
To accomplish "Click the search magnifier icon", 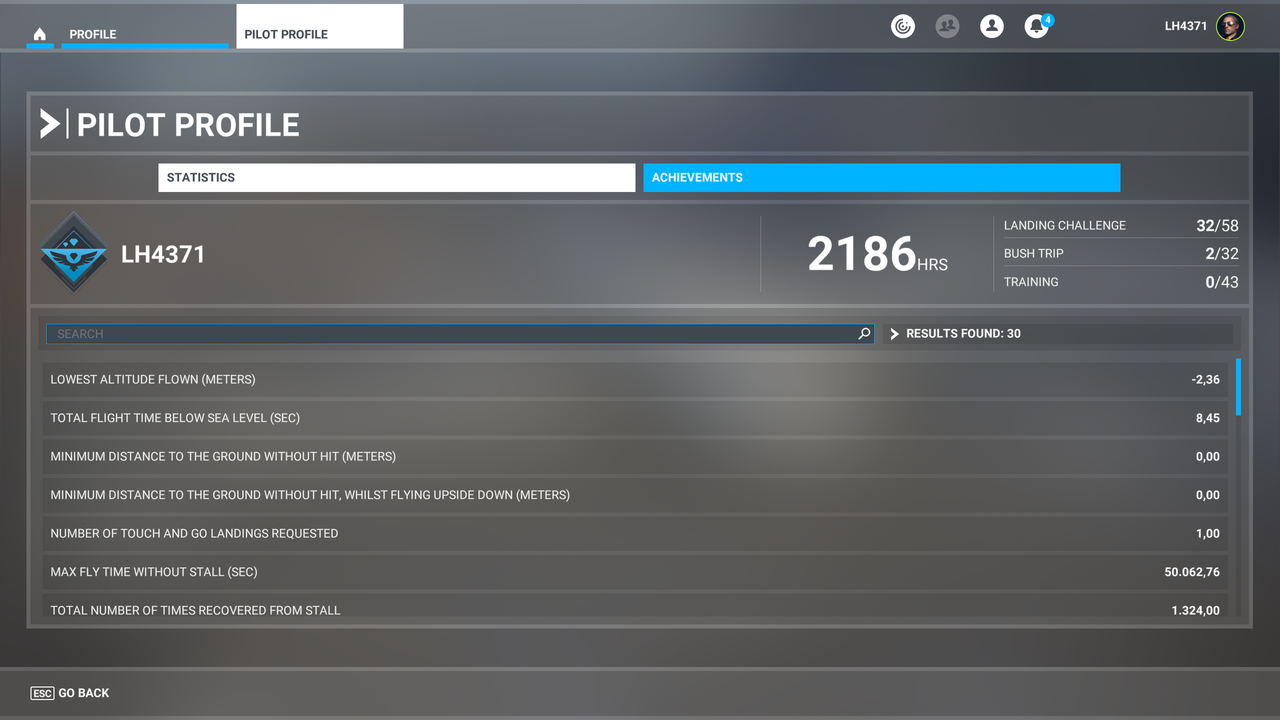I will (x=864, y=334).
